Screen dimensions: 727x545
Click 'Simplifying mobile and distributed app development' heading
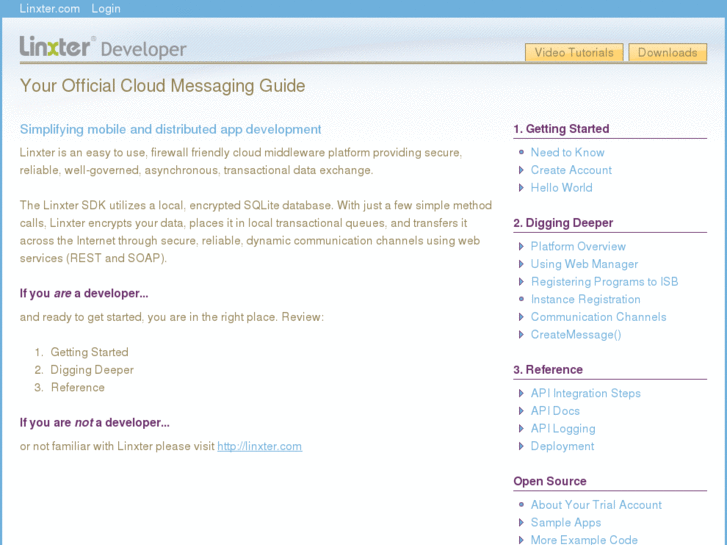pos(171,129)
